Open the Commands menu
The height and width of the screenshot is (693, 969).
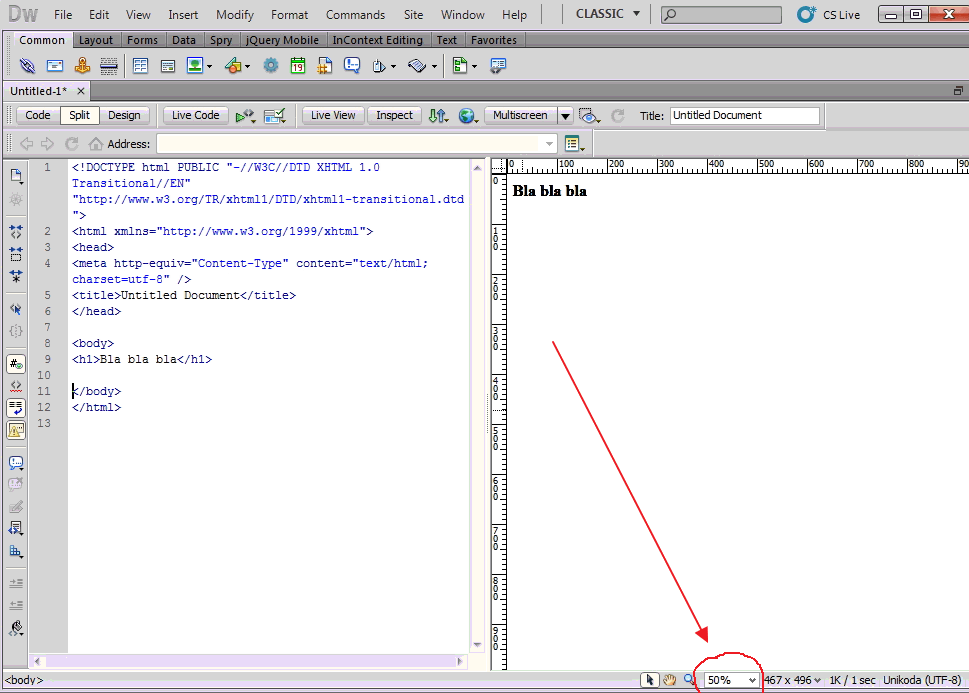[x=355, y=14]
